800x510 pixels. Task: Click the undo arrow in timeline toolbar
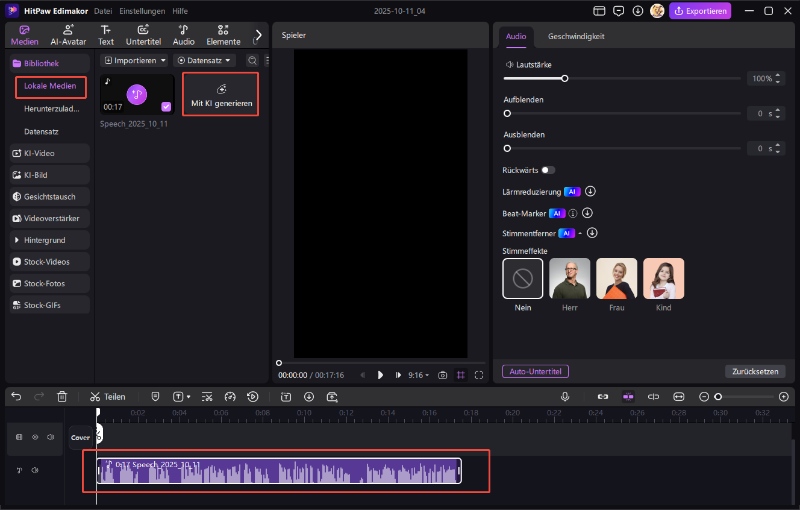click(16, 396)
